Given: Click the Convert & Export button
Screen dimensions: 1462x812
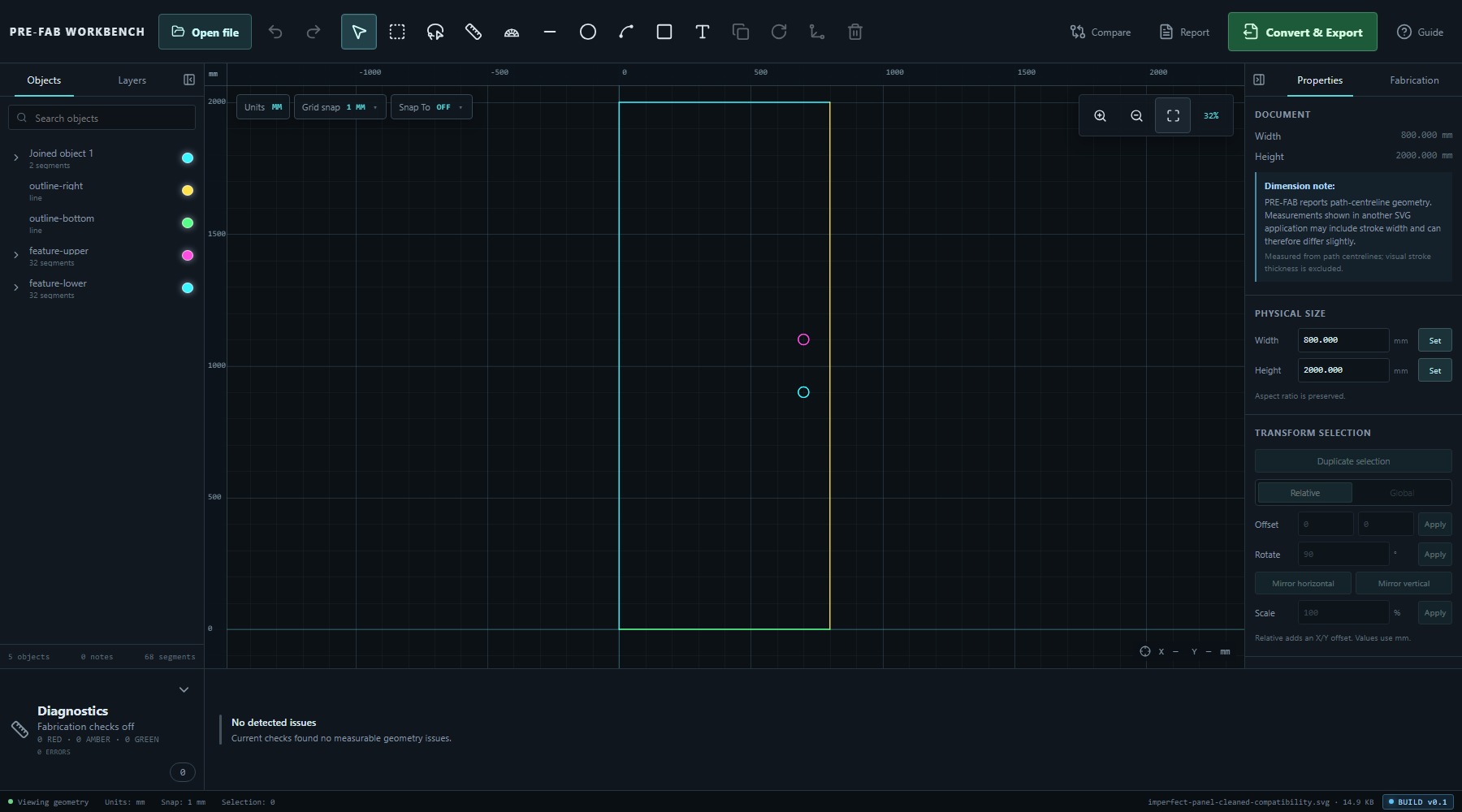Looking at the screenshot, I should 1302,32.
